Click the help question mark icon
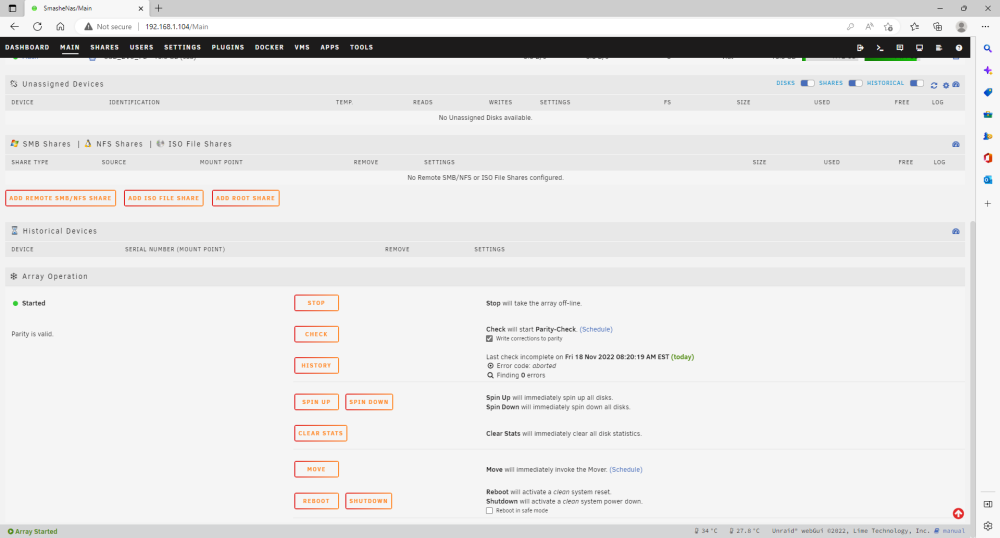This screenshot has width=1000, height=538. [x=959, y=48]
